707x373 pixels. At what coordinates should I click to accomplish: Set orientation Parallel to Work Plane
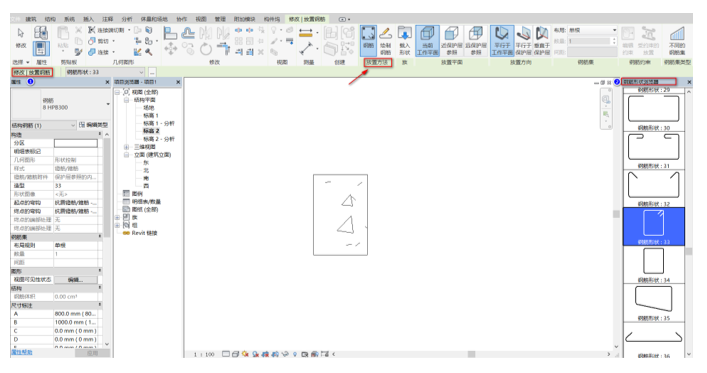click(x=502, y=41)
